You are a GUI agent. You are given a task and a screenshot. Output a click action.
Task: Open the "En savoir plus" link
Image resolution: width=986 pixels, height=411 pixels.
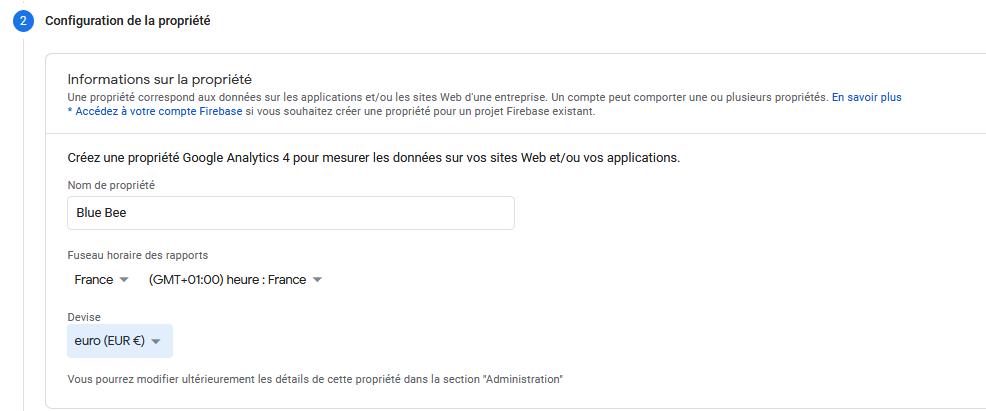point(867,97)
